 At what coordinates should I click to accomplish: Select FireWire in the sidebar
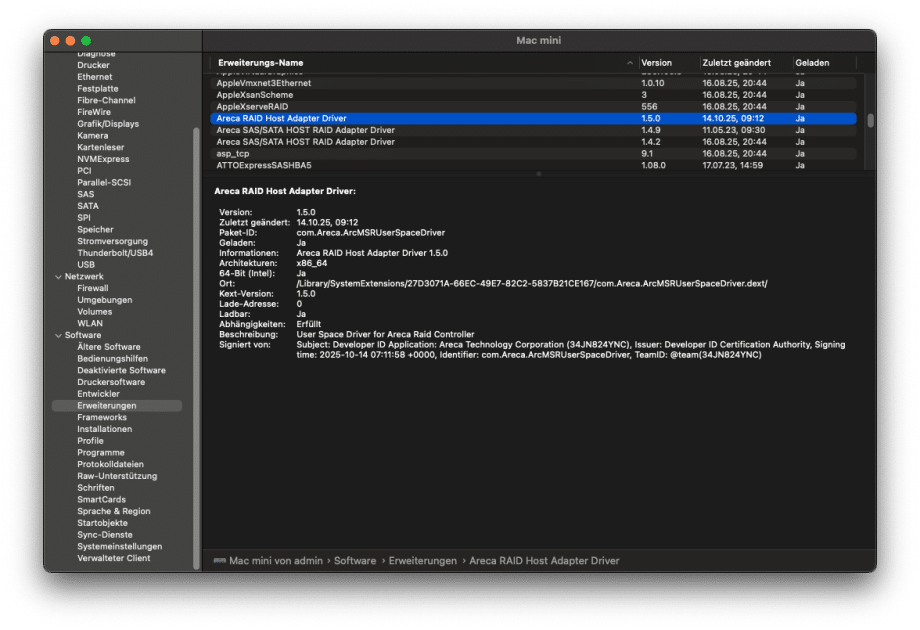[x=94, y=112]
